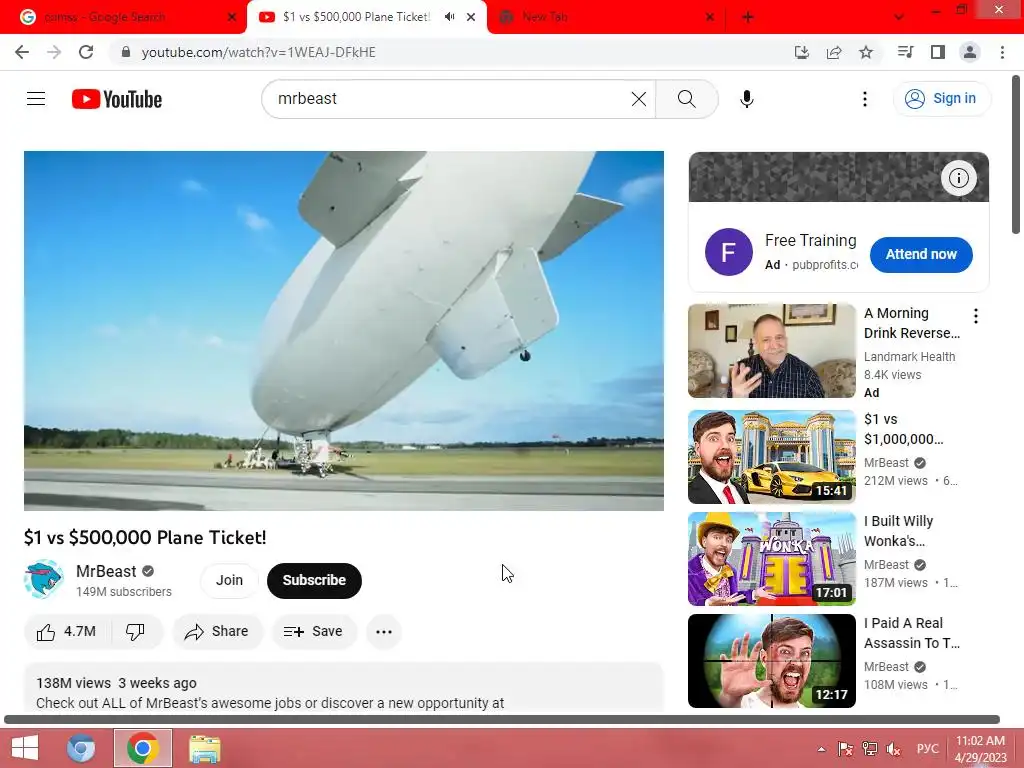The height and width of the screenshot is (768, 1024).
Task: Subscribe to MrBeast
Action: coord(314,580)
